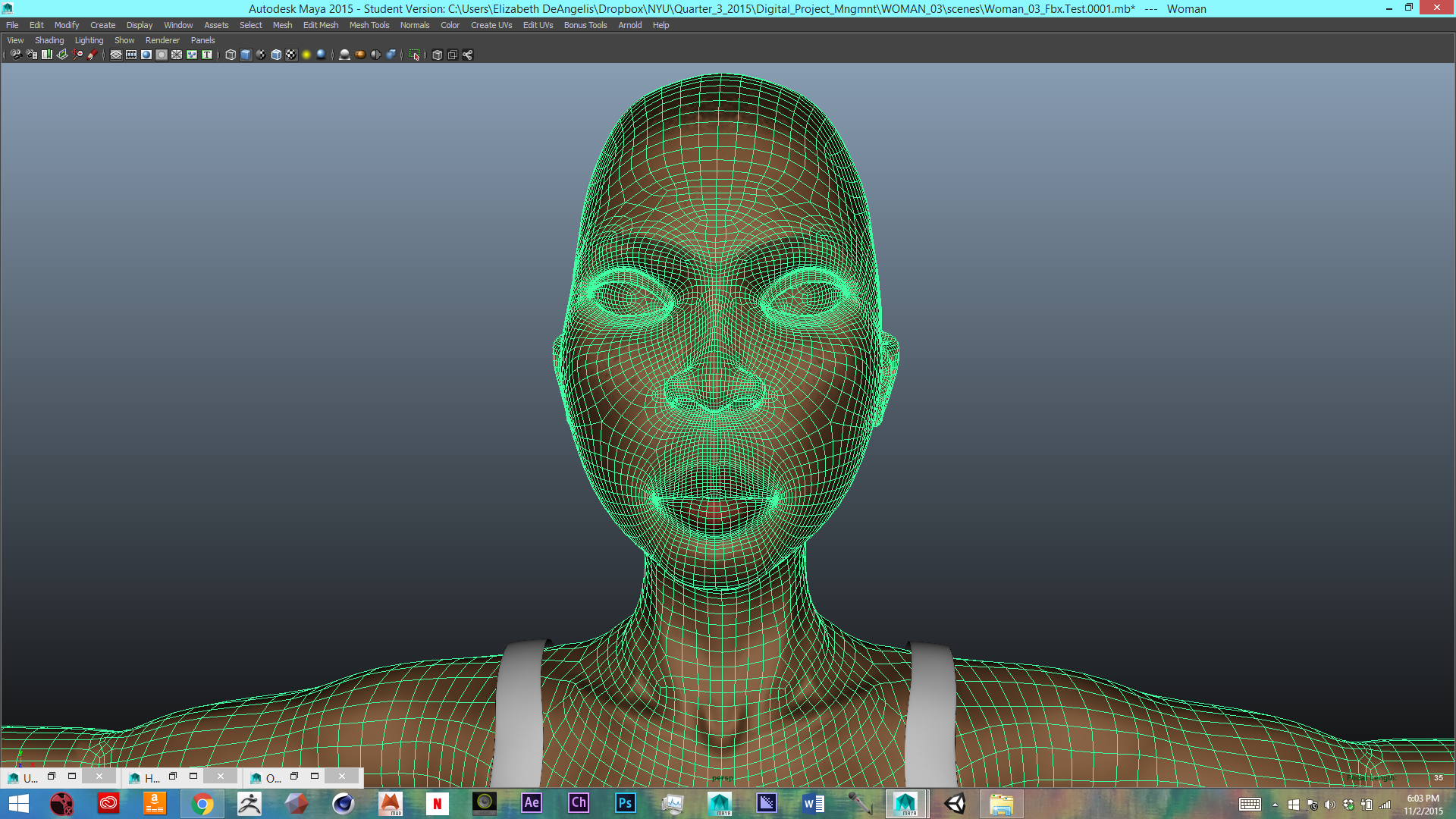Open Unity from the taskbar
Screen dimensions: 1456x819
tap(955, 804)
